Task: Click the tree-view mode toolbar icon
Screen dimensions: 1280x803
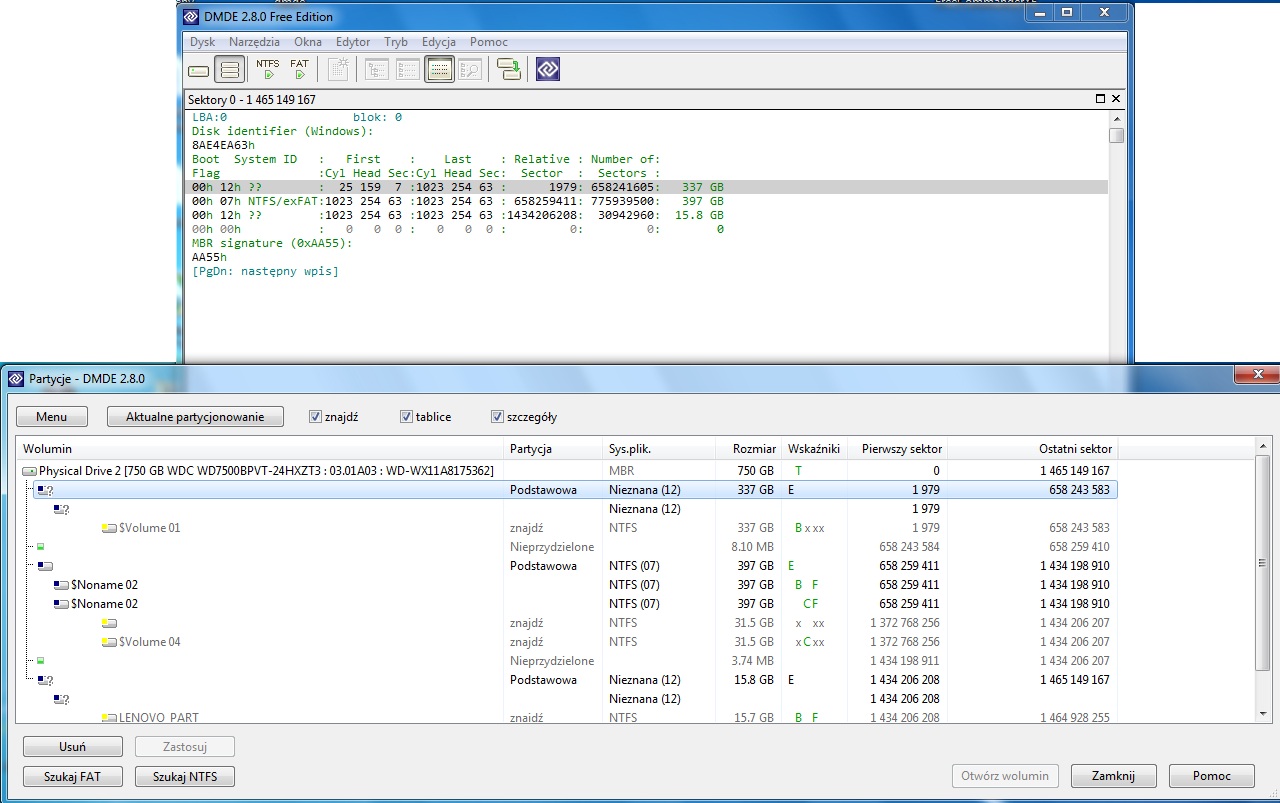Action: pos(377,70)
